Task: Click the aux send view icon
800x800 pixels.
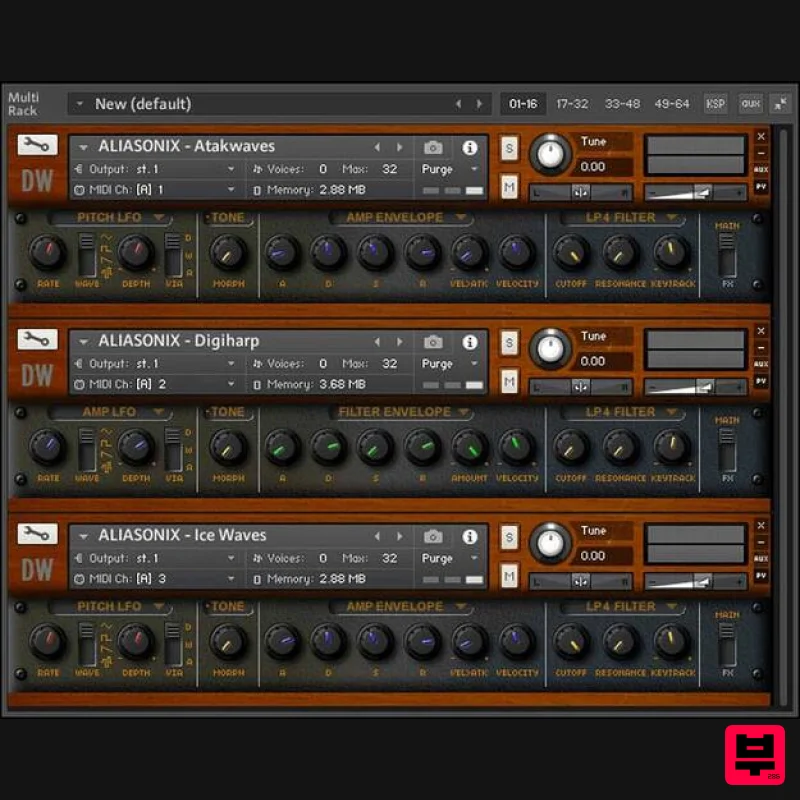Action: (x=750, y=103)
